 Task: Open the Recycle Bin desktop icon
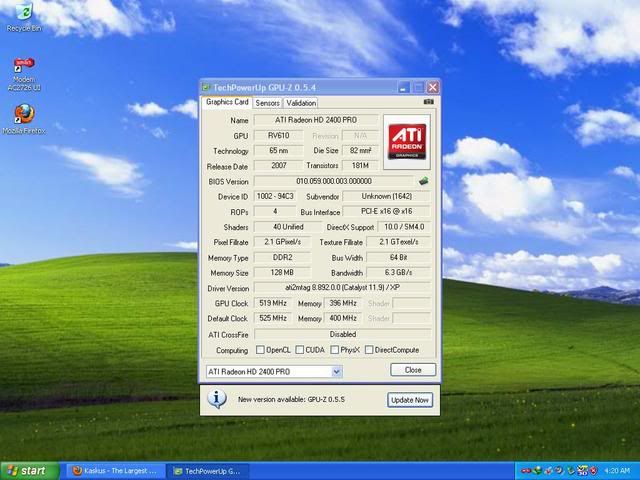[x=24, y=16]
